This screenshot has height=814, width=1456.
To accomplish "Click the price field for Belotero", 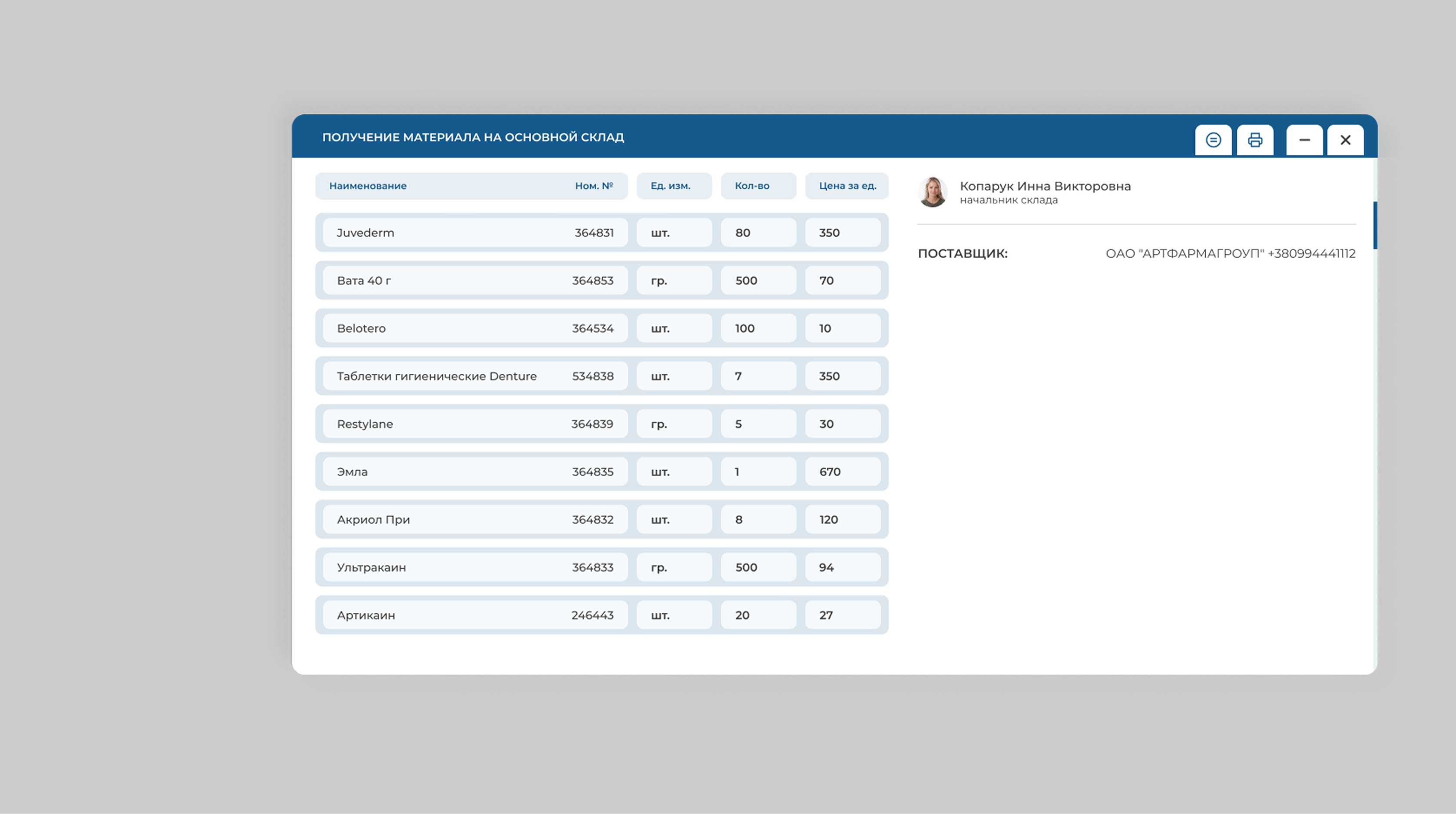I will tap(842, 329).
